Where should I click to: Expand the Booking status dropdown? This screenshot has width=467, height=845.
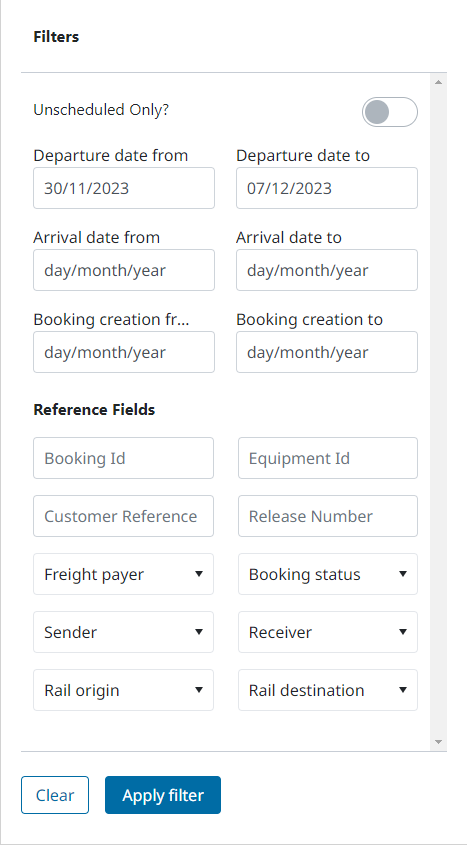click(x=327, y=574)
